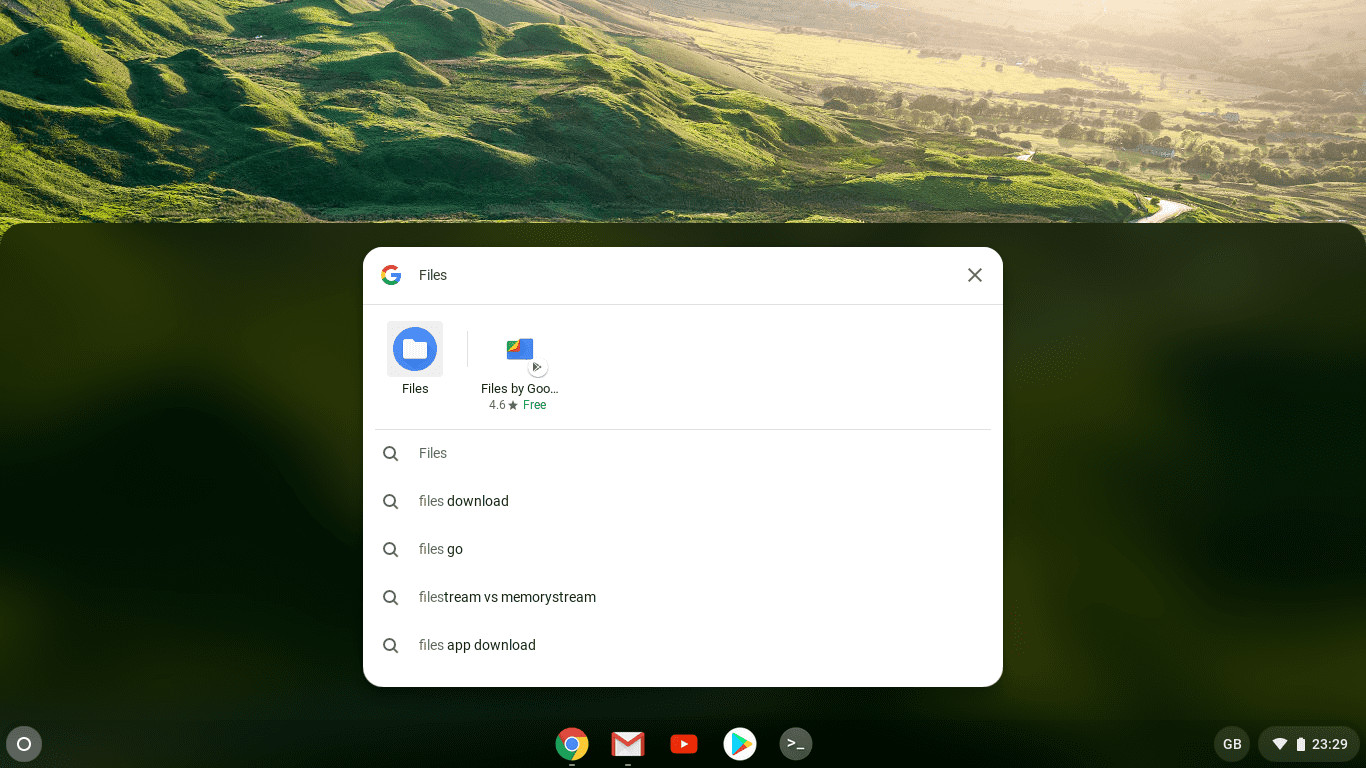
Task: Open YouTube from the shelf
Action: [x=683, y=744]
